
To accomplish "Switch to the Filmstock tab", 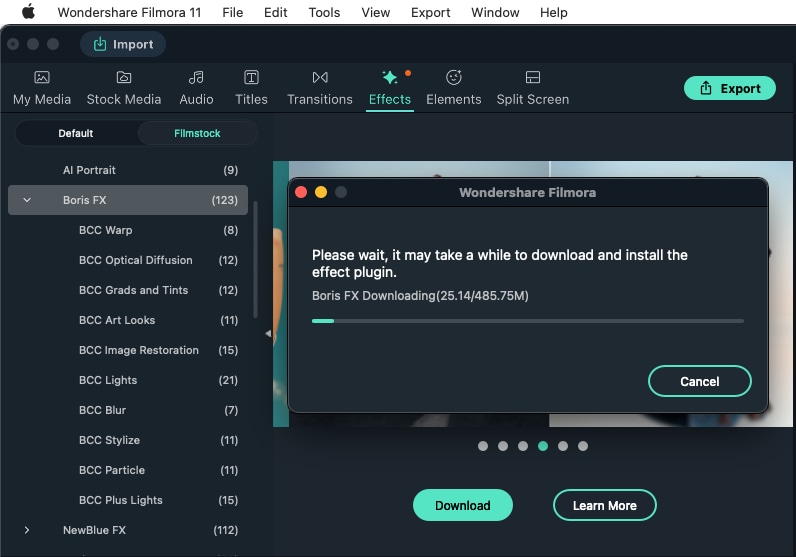I will (x=197, y=133).
